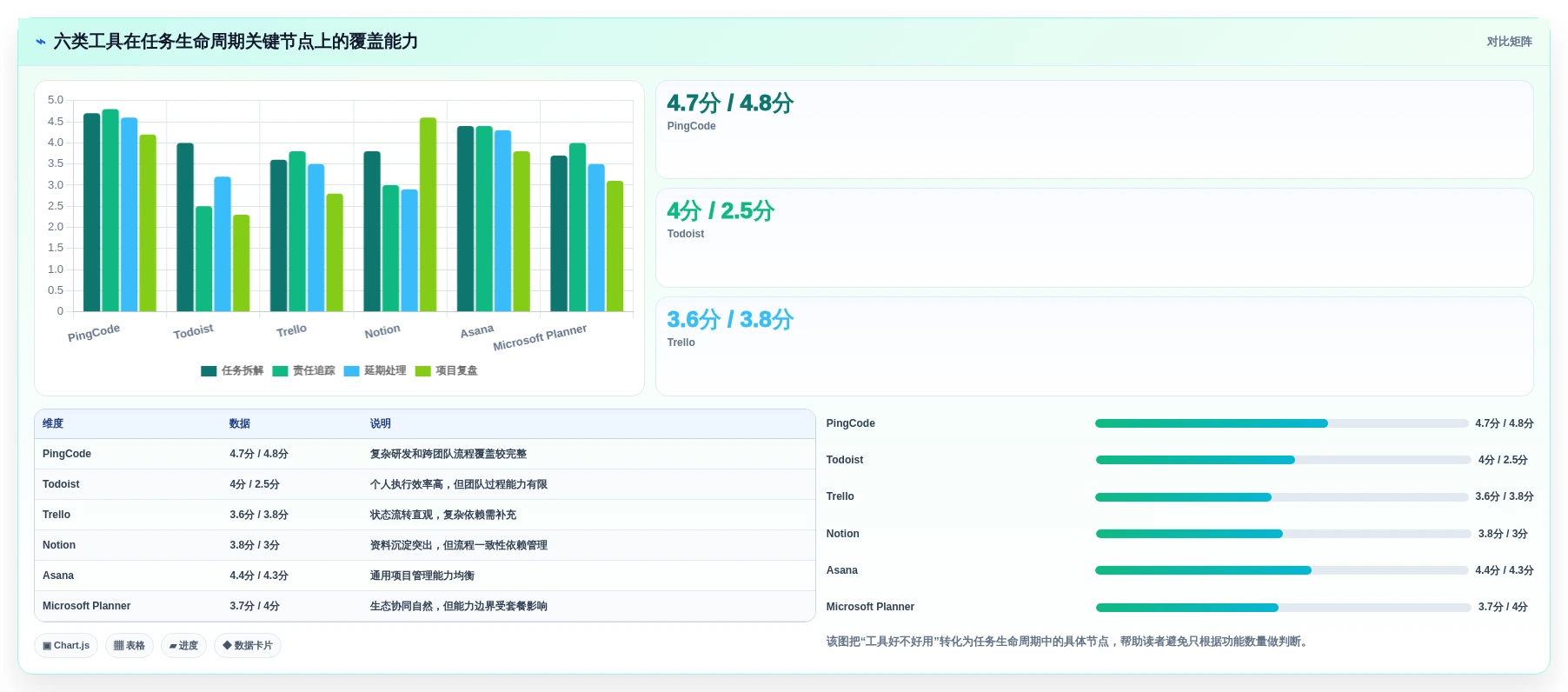The width and height of the screenshot is (1568, 692).
Task: Click 4.7分 / 4.8分 beside PingCode progress bar
Action: pos(1504,423)
